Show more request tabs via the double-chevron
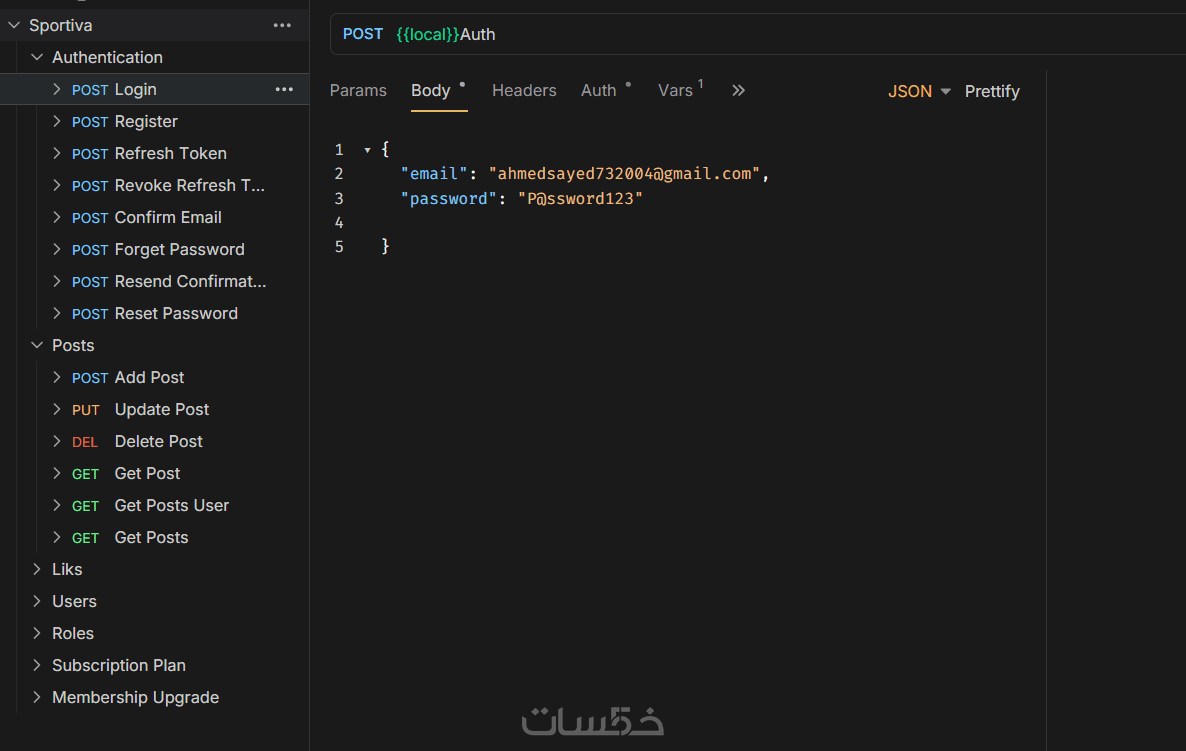The height and width of the screenshot is (751, 1186). tap(738, 90)
